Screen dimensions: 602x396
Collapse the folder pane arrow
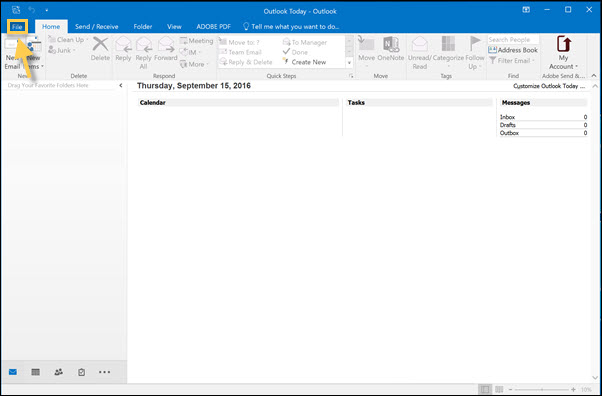coord(121,85)
